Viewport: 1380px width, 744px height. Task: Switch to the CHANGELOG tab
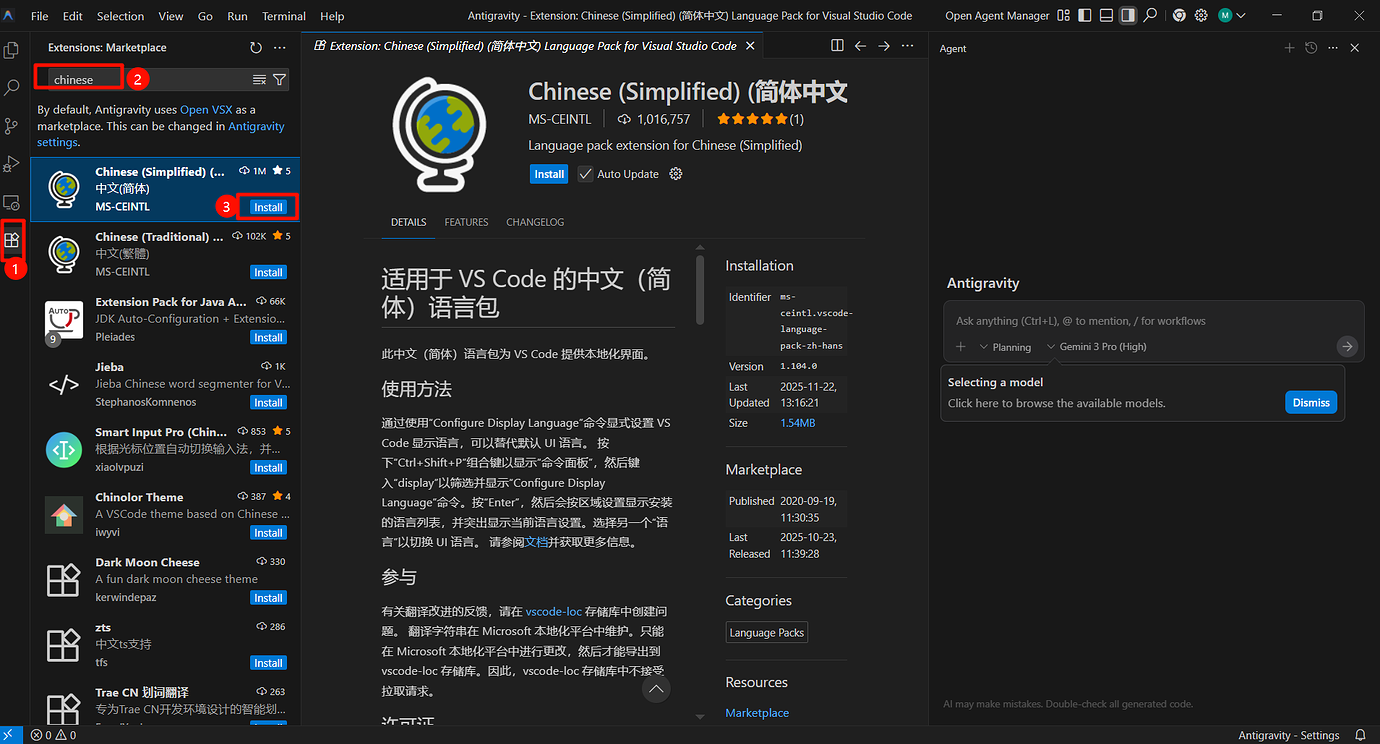[x=535, y=222]
